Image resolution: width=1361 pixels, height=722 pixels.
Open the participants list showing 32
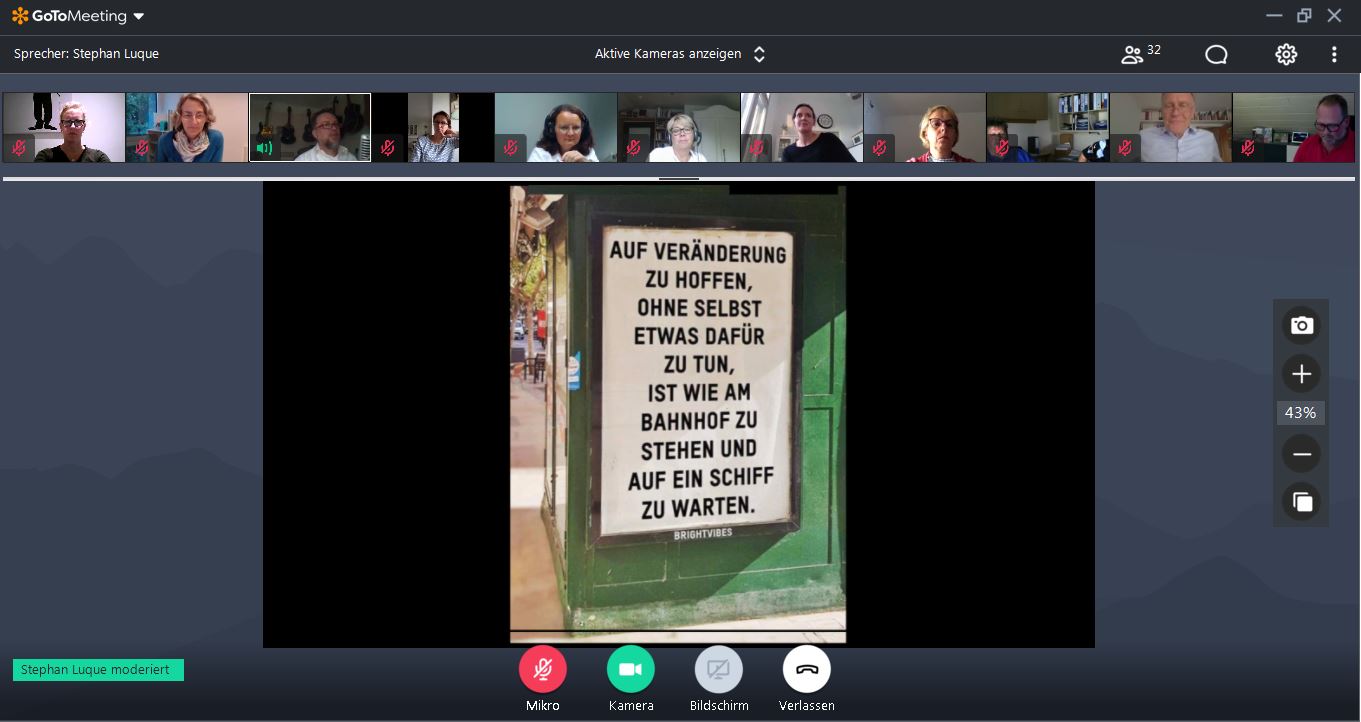coord(1140,54)
